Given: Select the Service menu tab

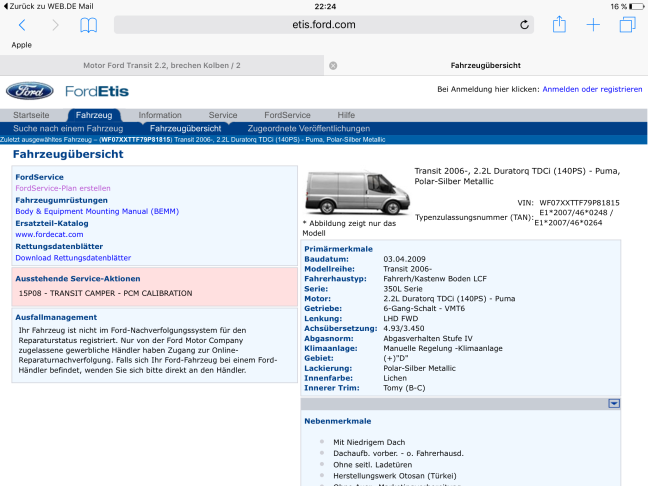Looking at the screenshot, I should coord(222,115).
